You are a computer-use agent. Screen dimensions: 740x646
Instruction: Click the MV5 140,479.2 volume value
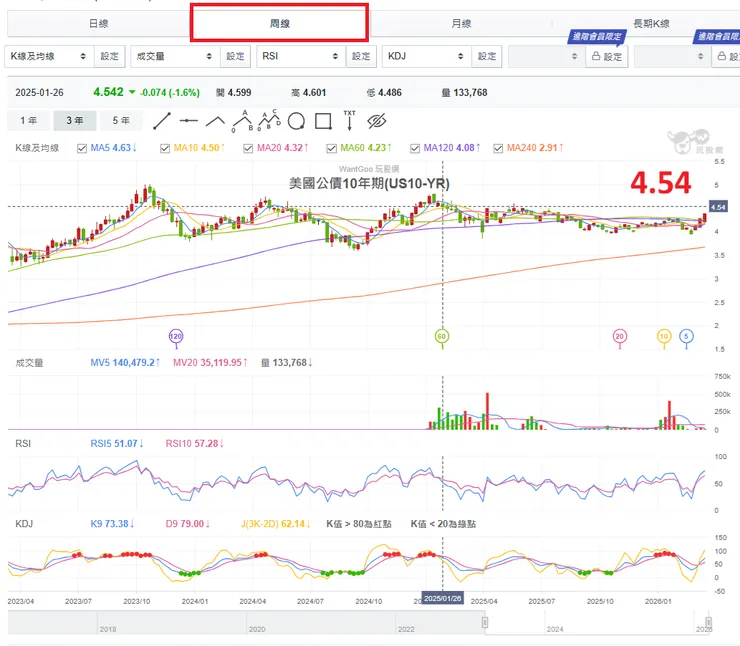pyautogui.click(x=125, y=363)
